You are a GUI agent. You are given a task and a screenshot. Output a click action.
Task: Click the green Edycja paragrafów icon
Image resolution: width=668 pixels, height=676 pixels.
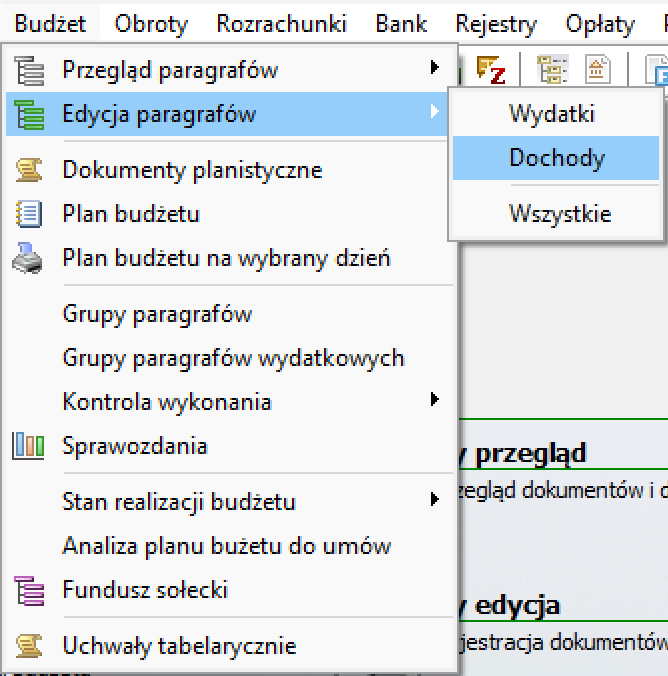(x=29, y=115)
